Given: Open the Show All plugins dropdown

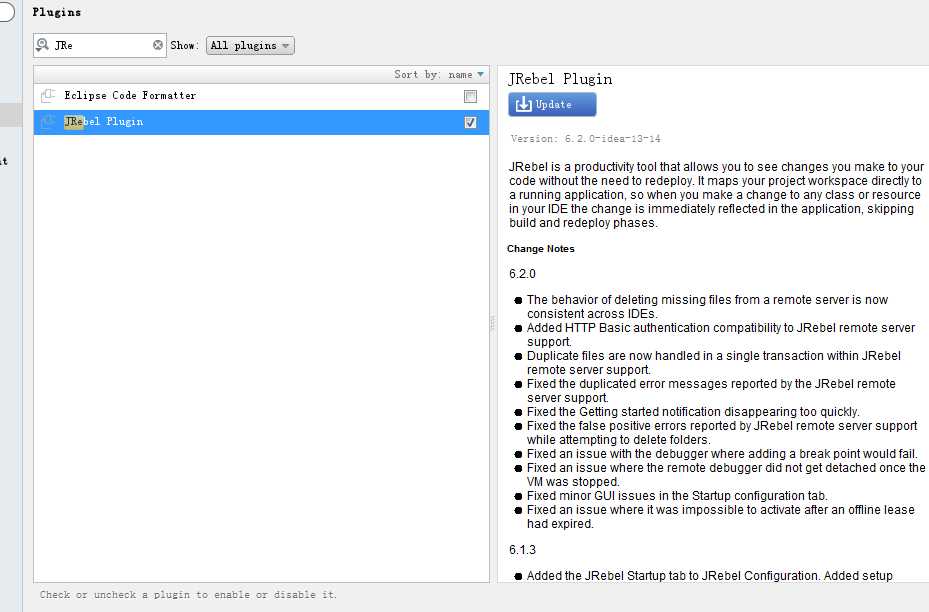Looking at the screenshot, I should [x=250, y=46].
